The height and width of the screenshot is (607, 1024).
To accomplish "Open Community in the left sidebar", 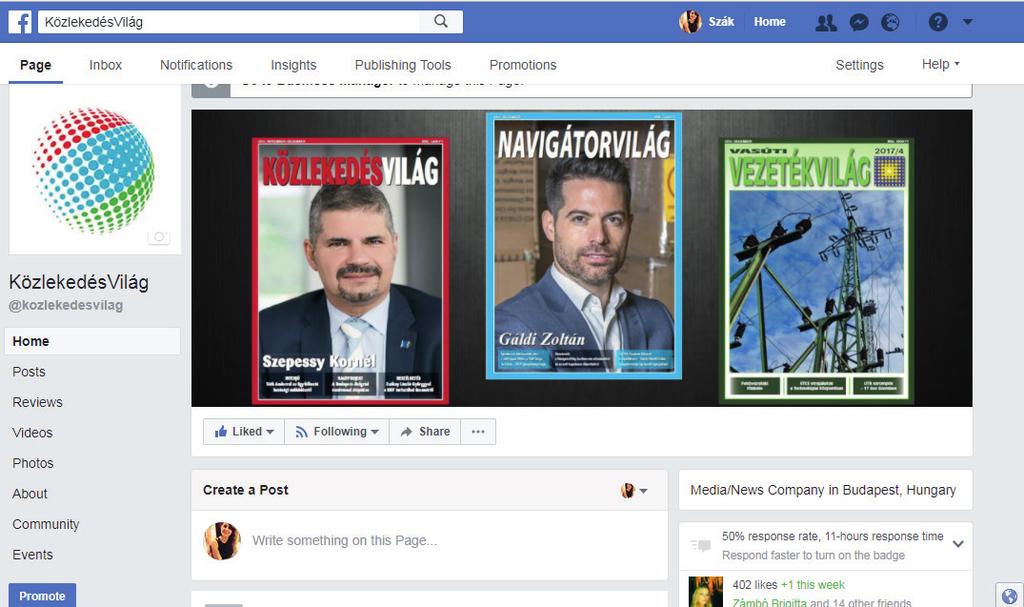I will point(46,524).
